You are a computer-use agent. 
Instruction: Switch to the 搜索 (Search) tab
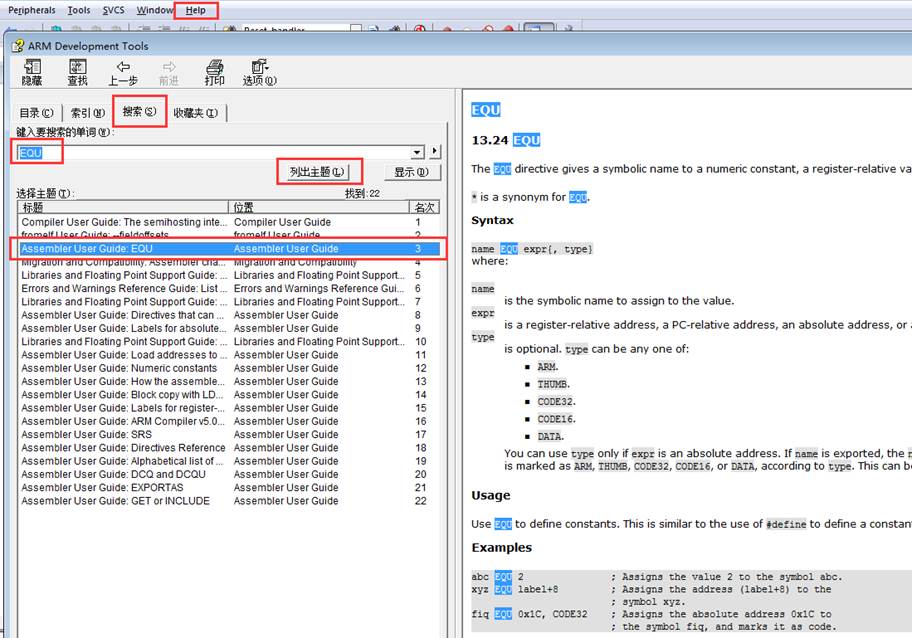point(140,111)
